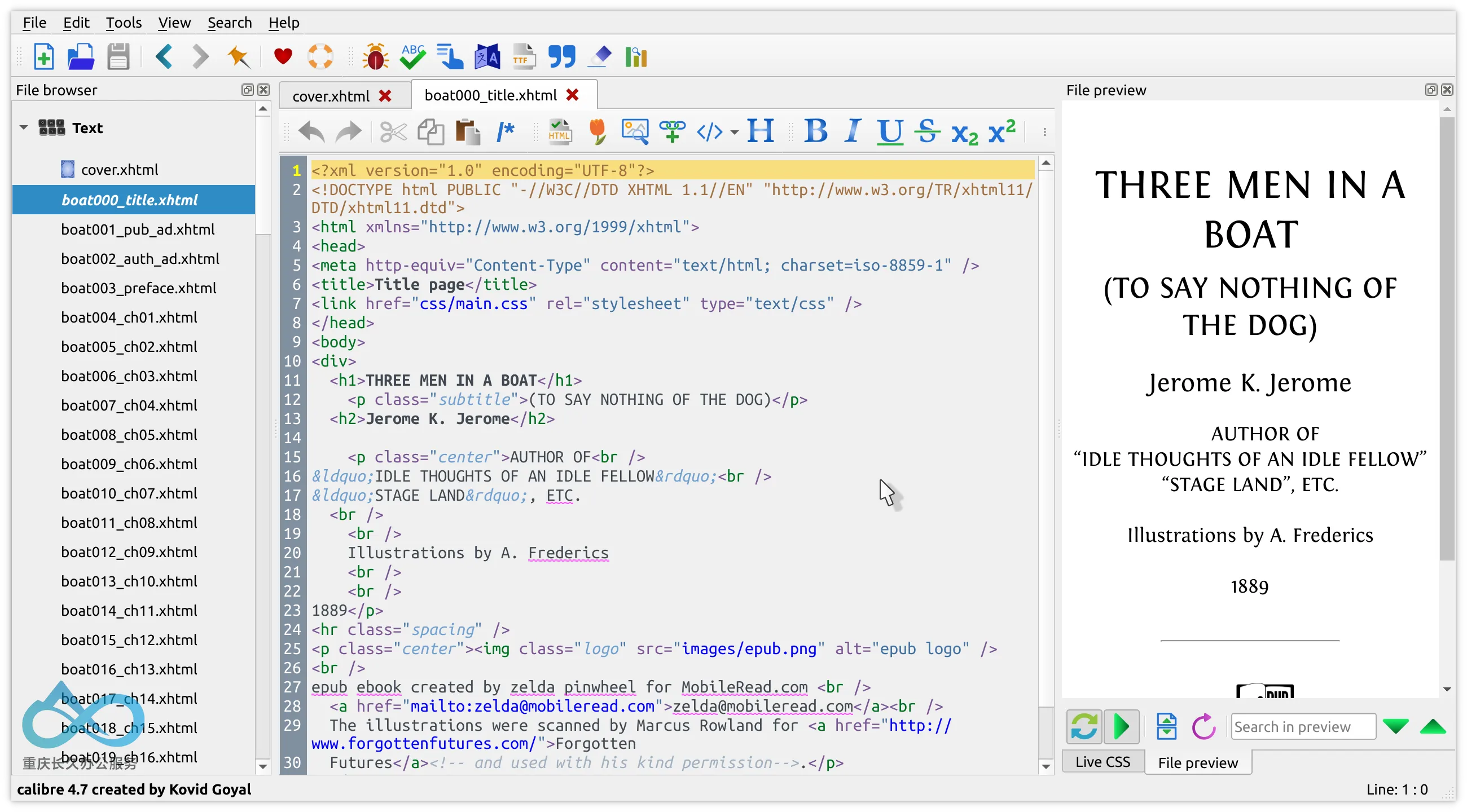
Task: Expand the editor toolbar overflow dots
Action: (x=1045, y=132)
